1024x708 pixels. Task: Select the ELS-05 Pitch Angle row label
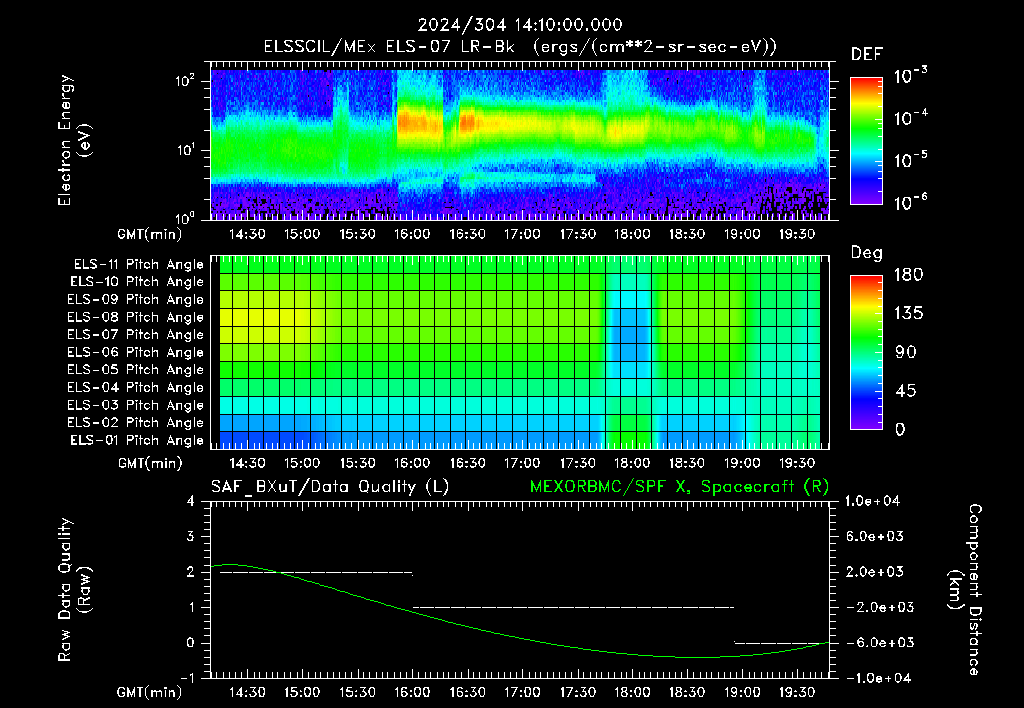135,370
